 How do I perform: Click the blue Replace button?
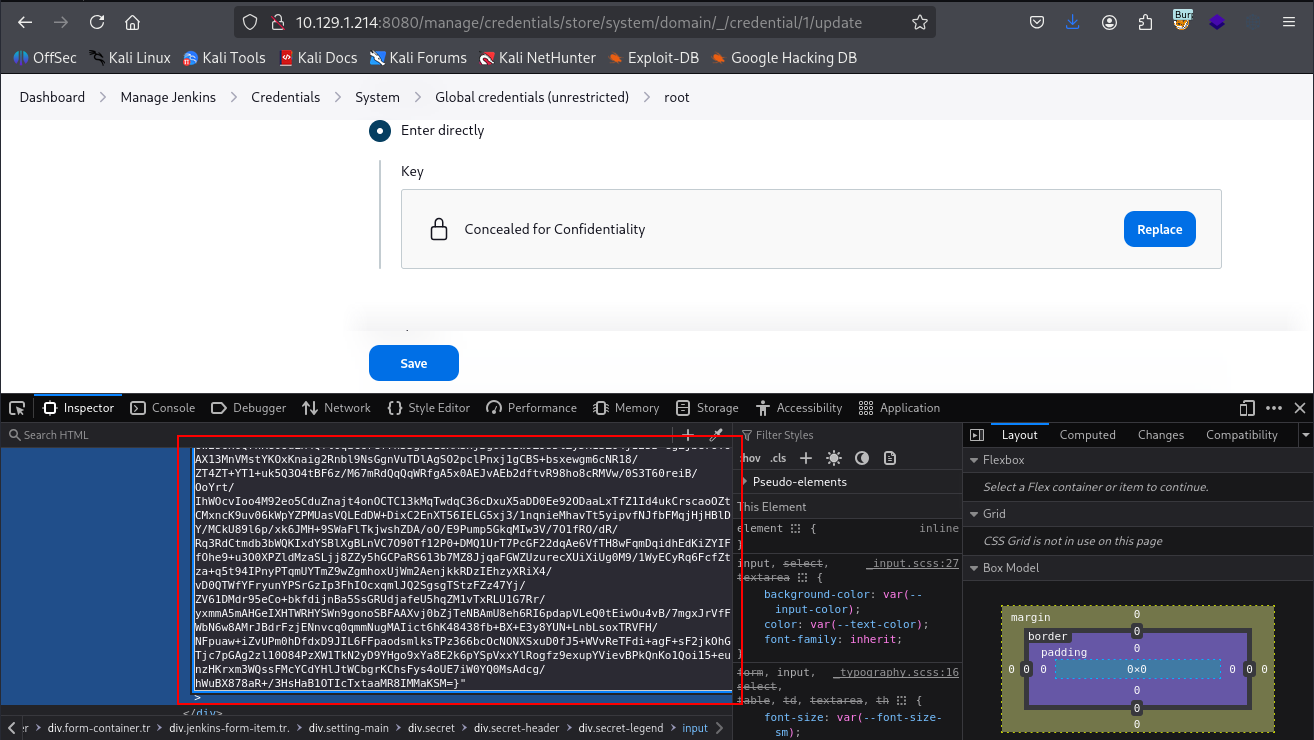click(x=1160, y=229)
